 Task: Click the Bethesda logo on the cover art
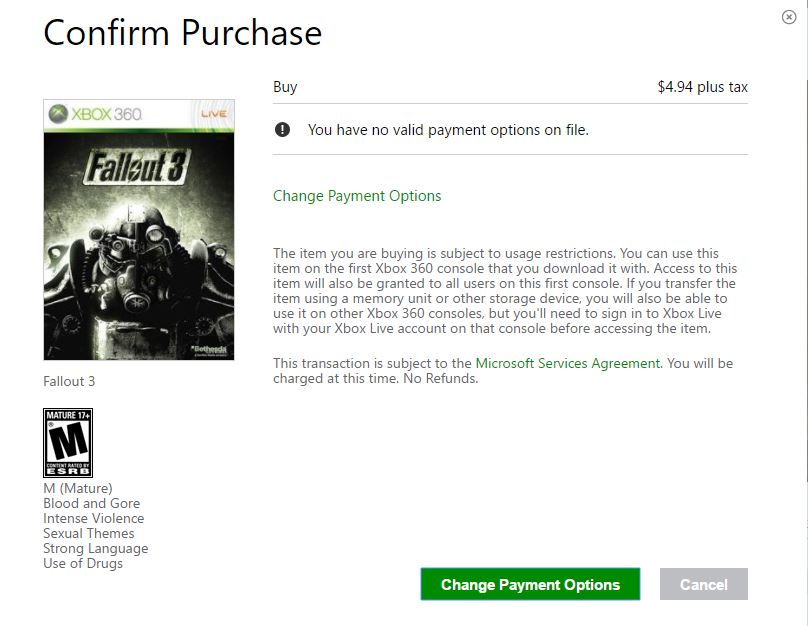click(x=208, y=348)
